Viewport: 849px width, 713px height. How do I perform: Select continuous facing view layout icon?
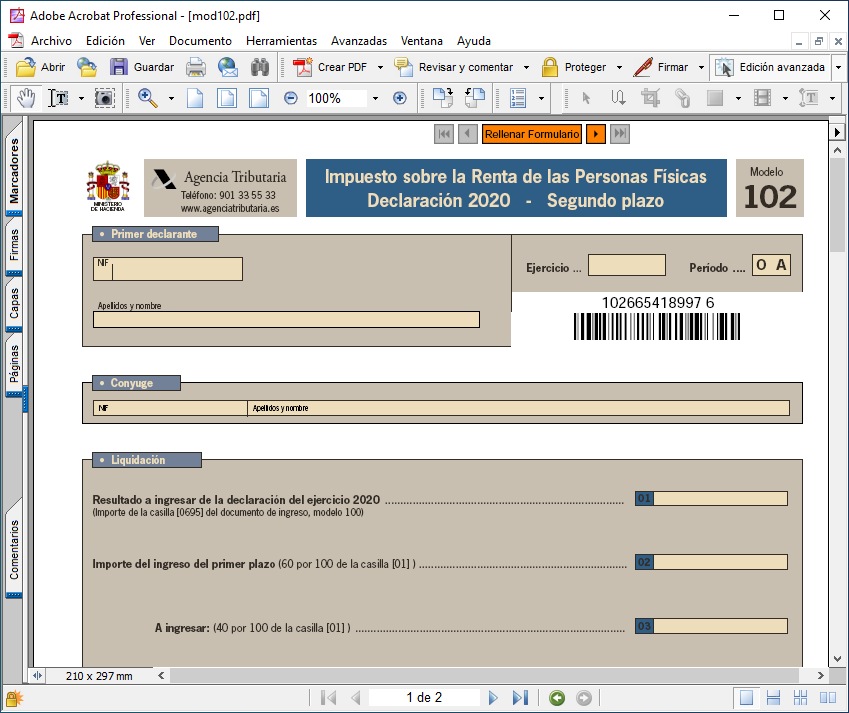click(x=800, y=698)
